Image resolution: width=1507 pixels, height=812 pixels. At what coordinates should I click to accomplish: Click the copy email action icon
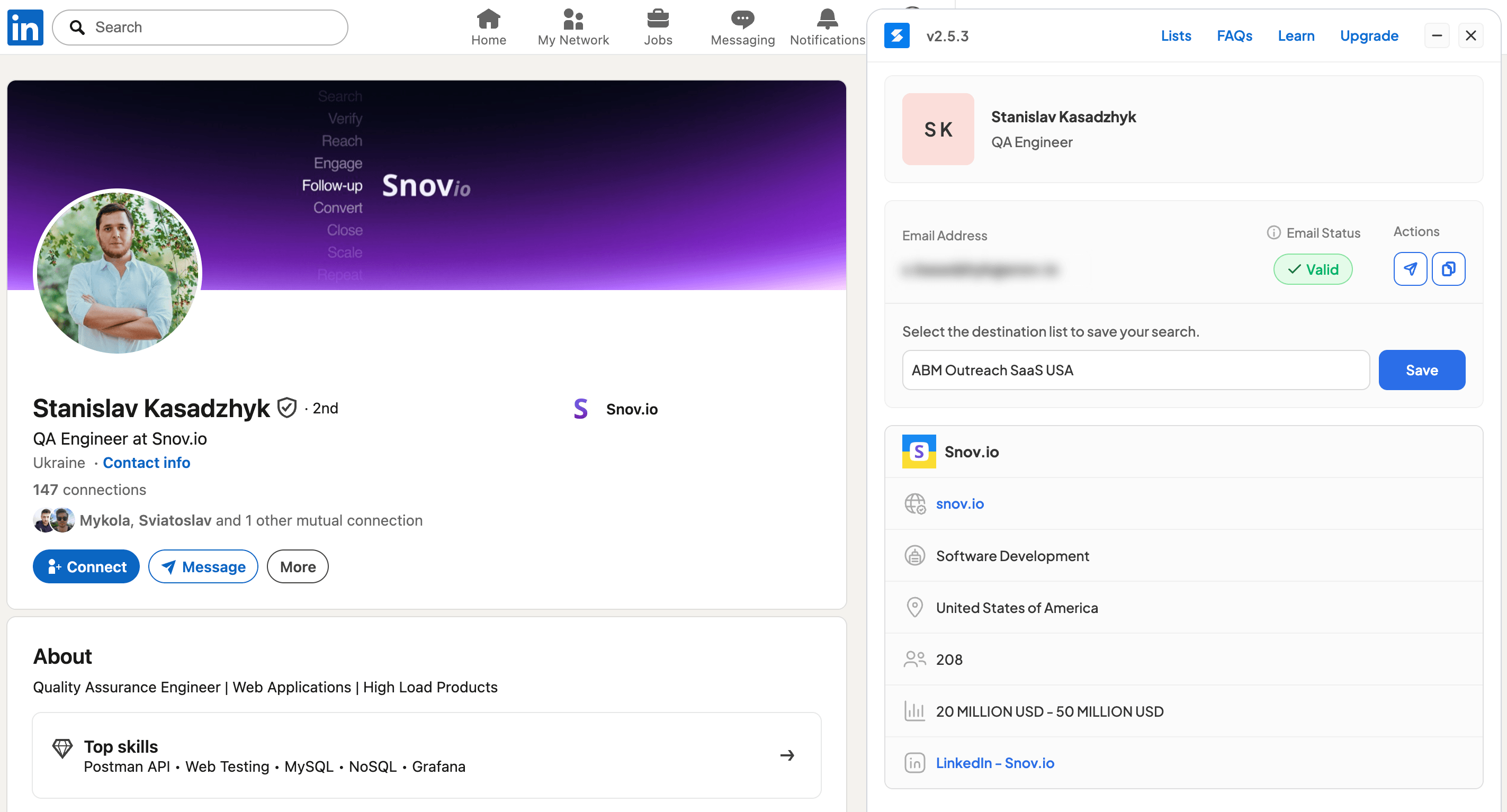(1448, 269)
